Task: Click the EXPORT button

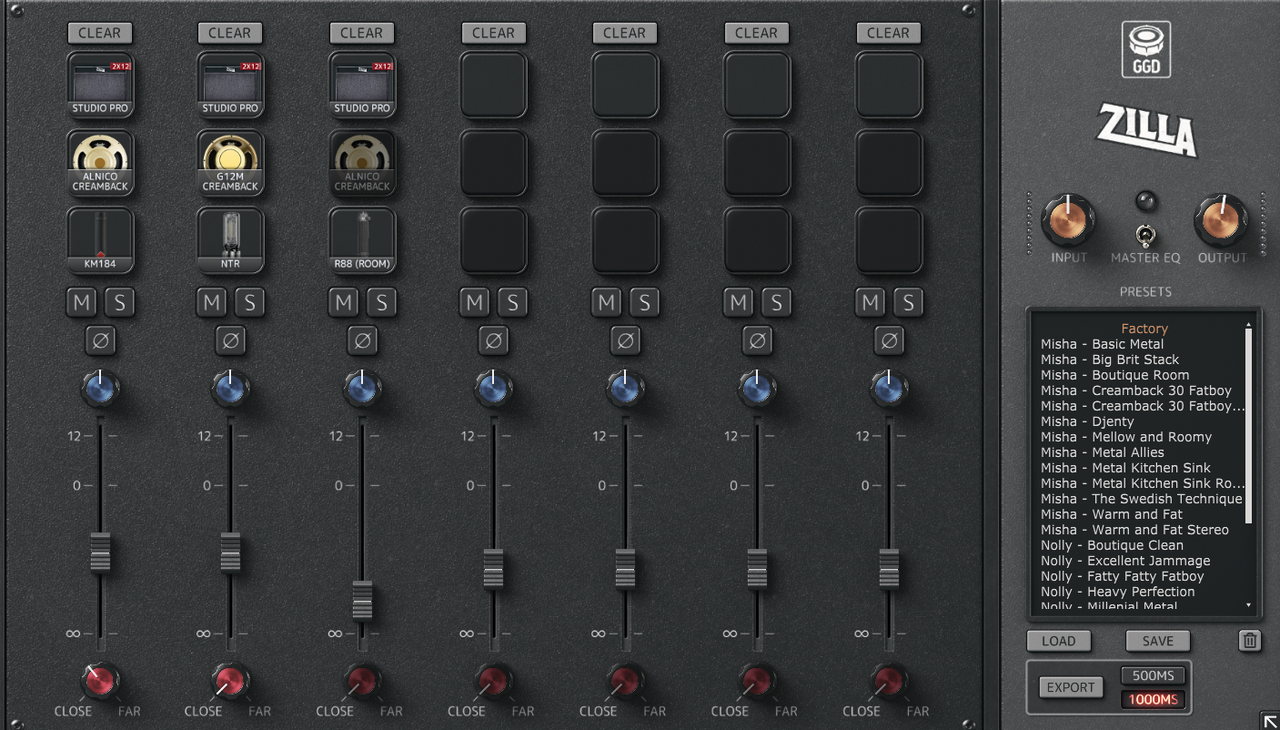Action: point(1071,688)
